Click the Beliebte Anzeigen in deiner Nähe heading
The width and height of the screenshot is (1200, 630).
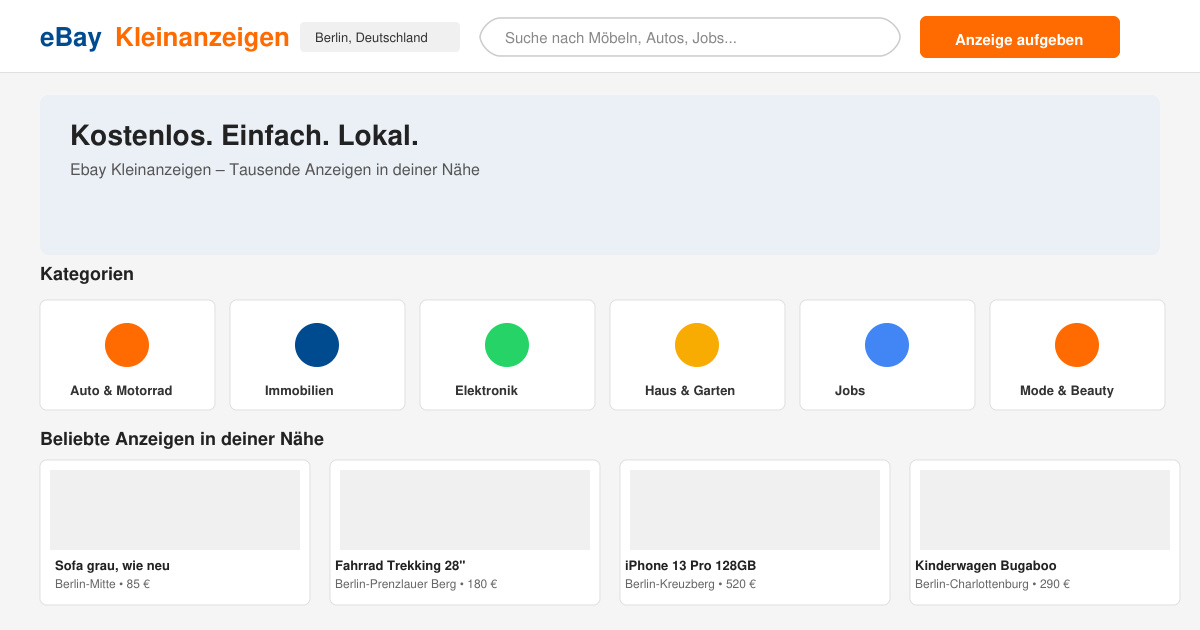pyautogui.click(x=182, y=439)
